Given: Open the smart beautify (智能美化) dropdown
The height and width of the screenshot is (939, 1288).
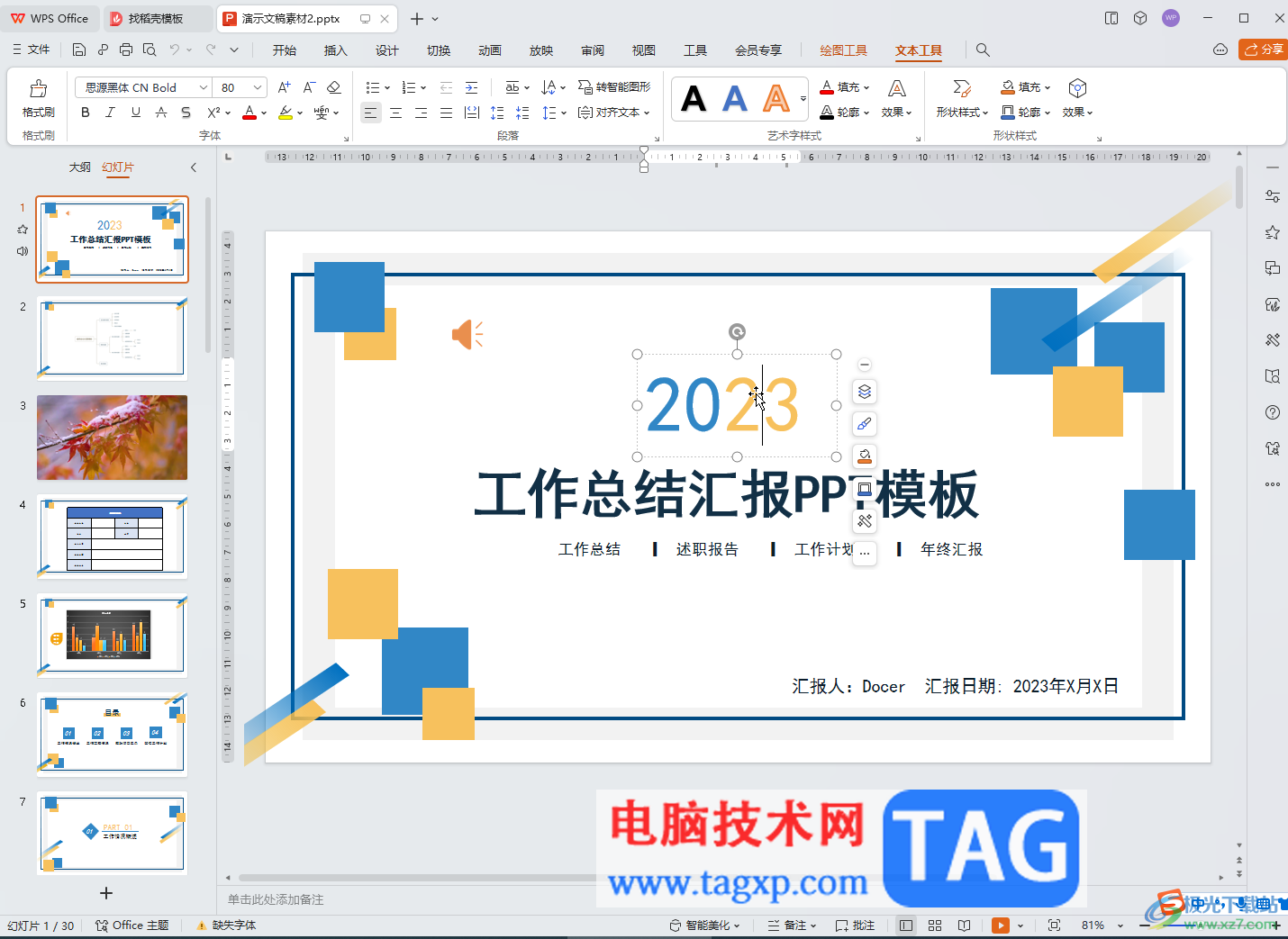Looking at the screenshot, I should (704, 925).
